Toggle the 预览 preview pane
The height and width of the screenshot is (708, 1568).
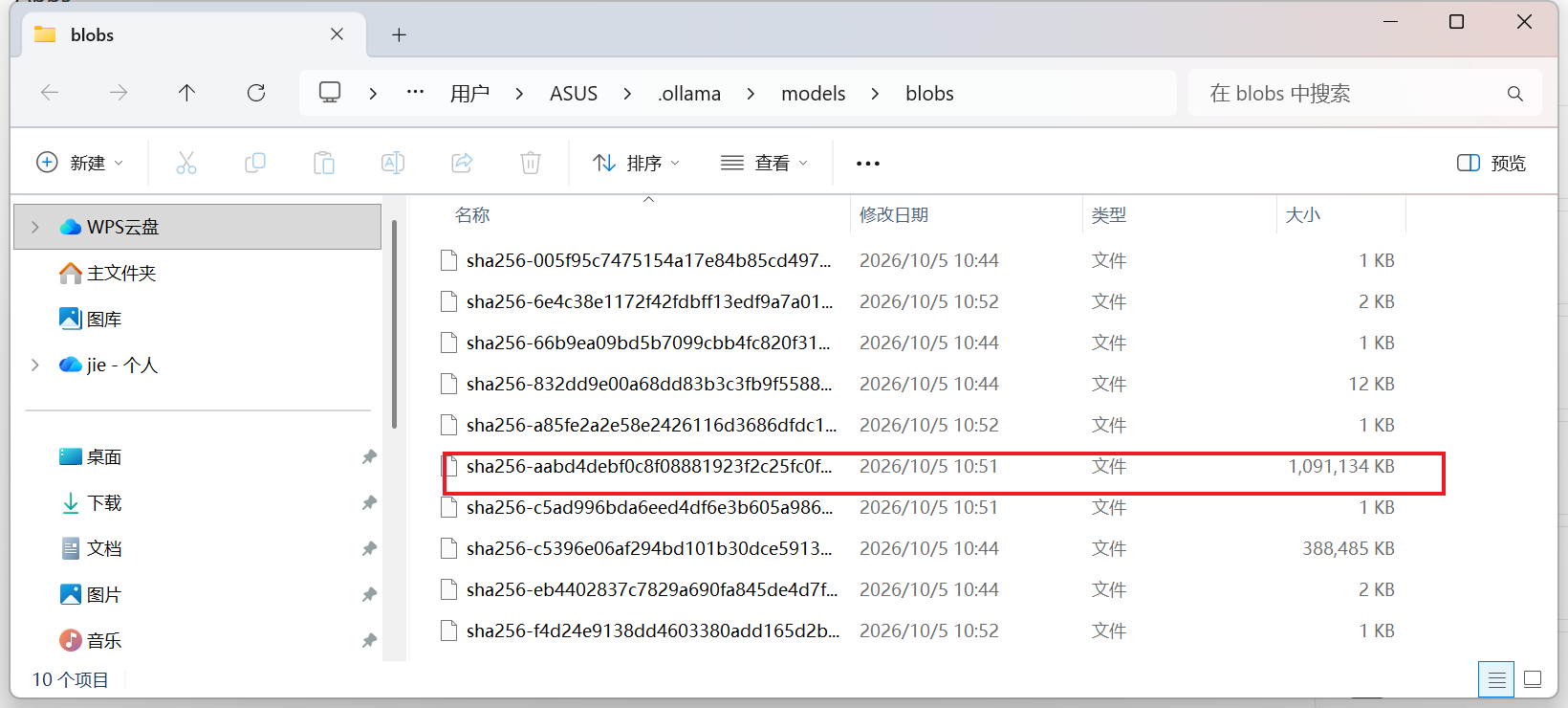tap(1491, 164)
